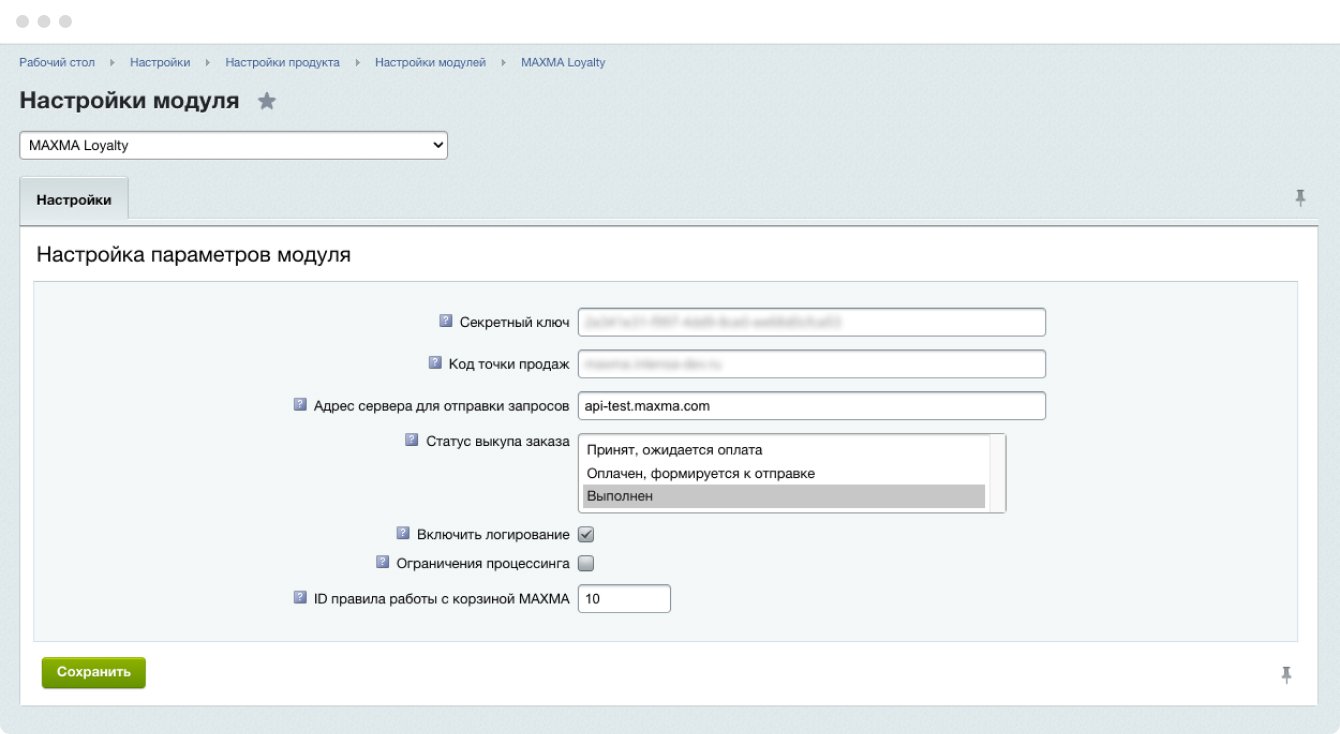The height and width of the screenshot is (734, 1340).
Task: Click the help icon beside Секретный ключ
Action: pyautogui.click(x=446, y=321)
